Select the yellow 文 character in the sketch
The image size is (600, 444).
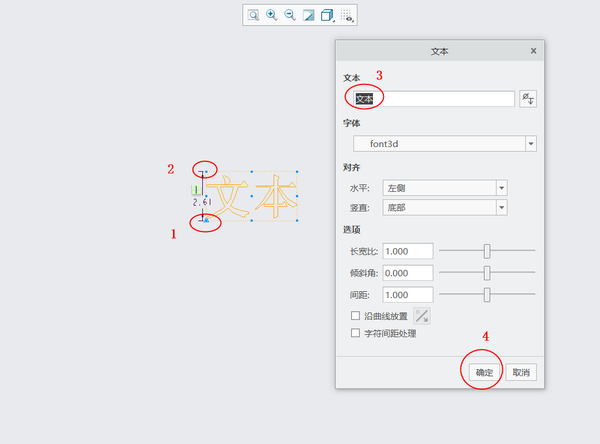pyautogui.click(x=228, y=198)
